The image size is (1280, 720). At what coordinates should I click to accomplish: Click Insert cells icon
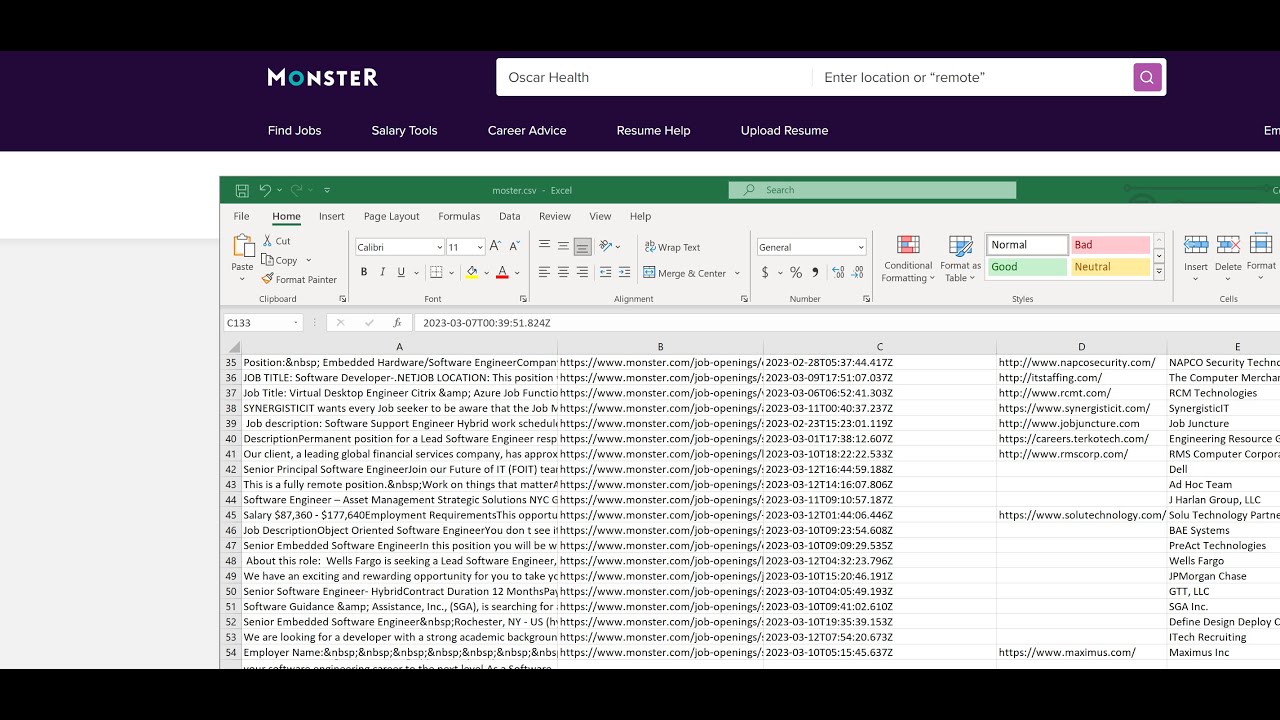click(x=1196, y=245)
